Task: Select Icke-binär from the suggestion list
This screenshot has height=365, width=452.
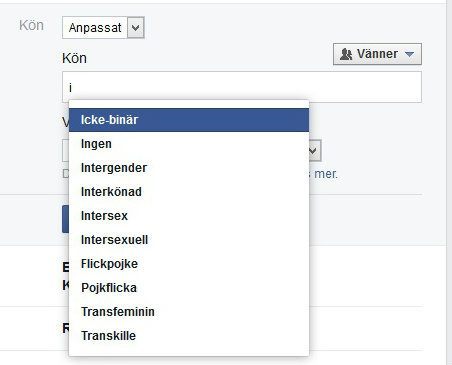Action: point(189,120)
